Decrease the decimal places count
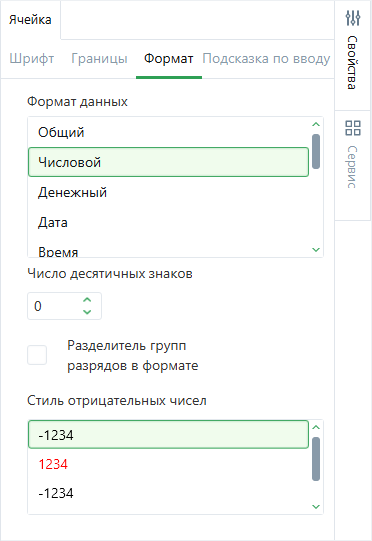The width and height of the screenshot is (372, 541). click(x=87, y=312)
